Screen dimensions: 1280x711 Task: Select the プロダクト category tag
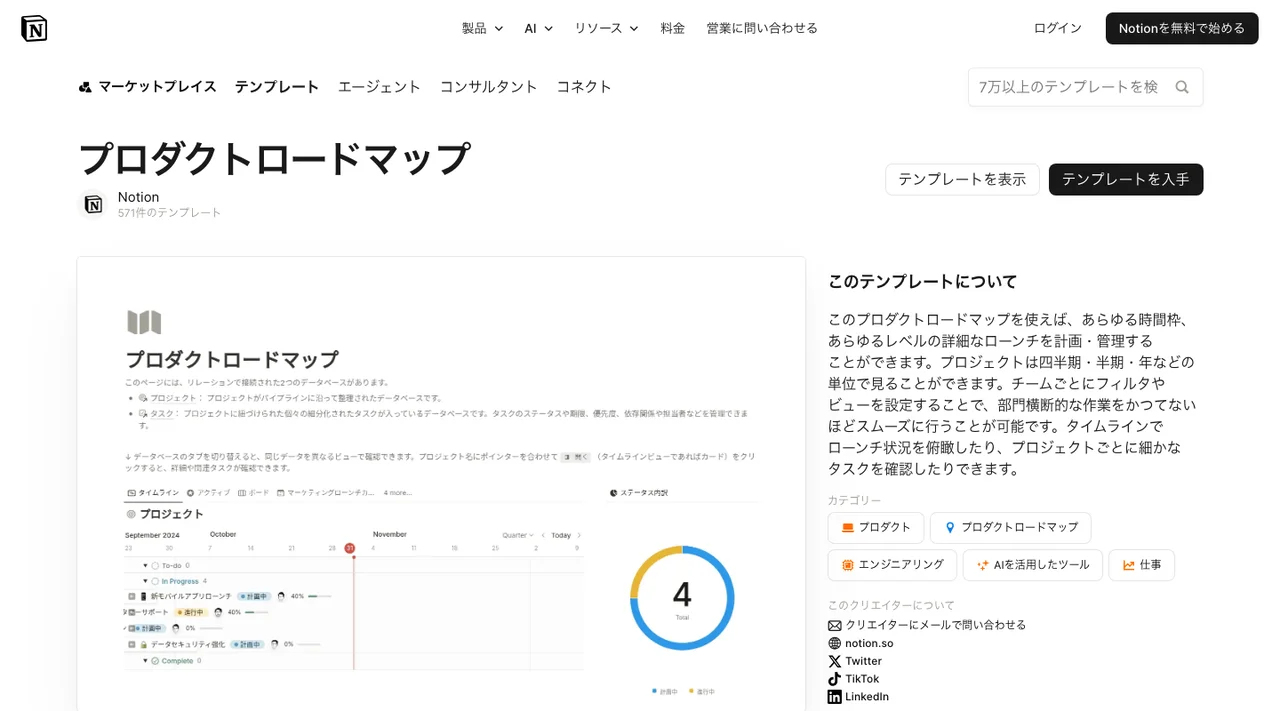(875, 527)
